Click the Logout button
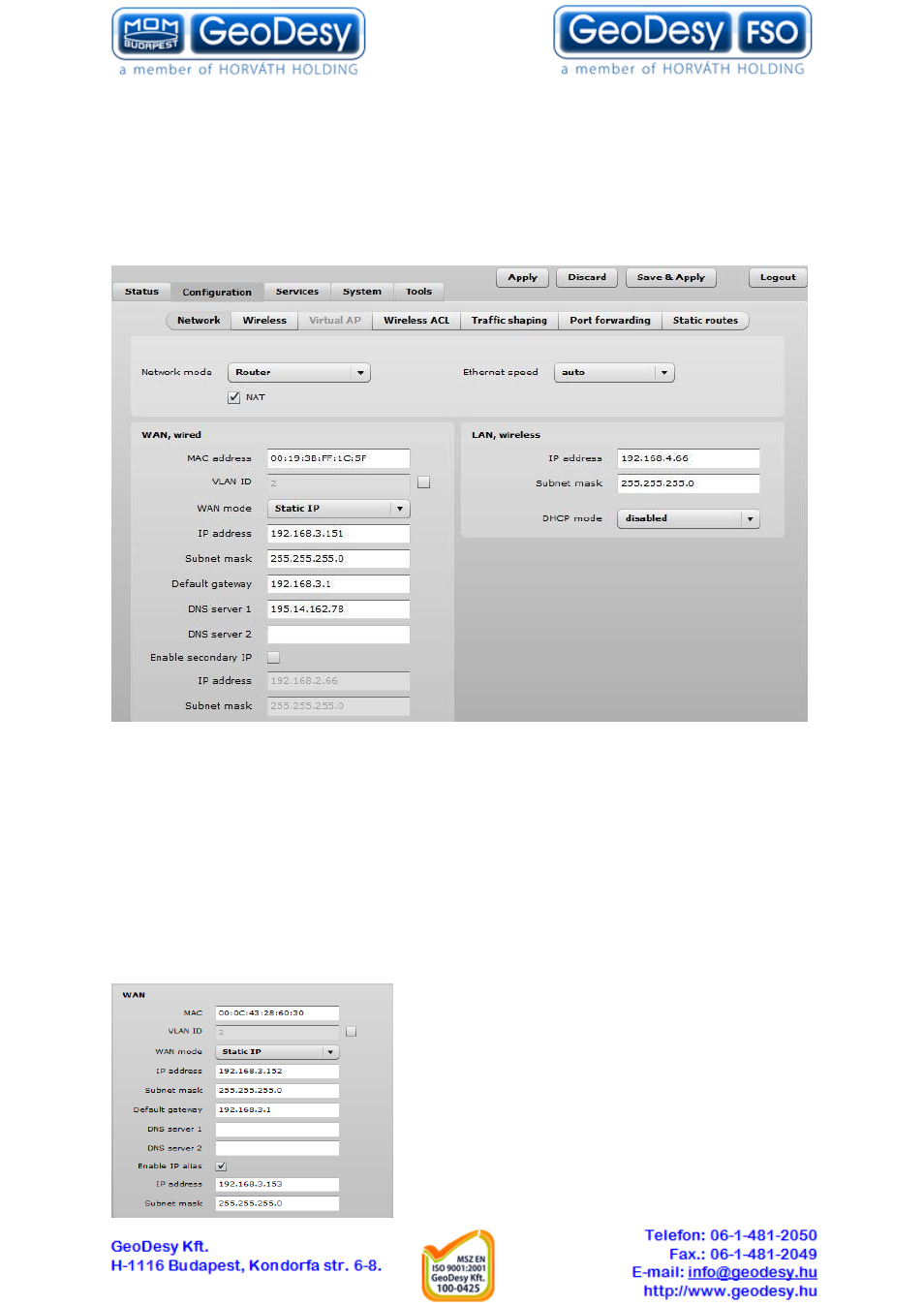The image size is (924, 1306). tap(778, 277)
